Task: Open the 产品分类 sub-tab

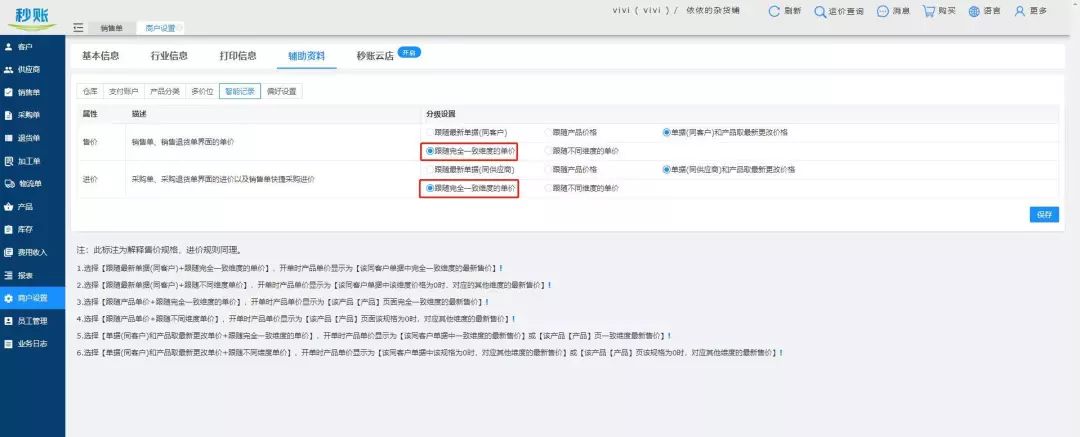Action: coord(165,92)
